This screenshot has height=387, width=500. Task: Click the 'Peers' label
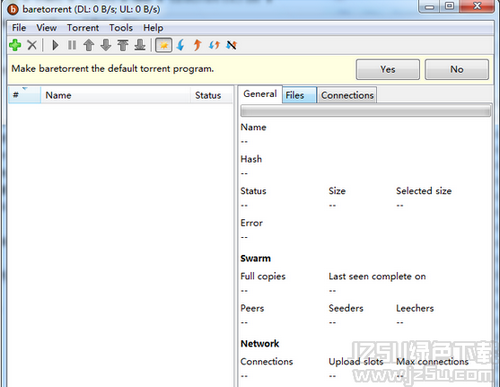point(252,308)
